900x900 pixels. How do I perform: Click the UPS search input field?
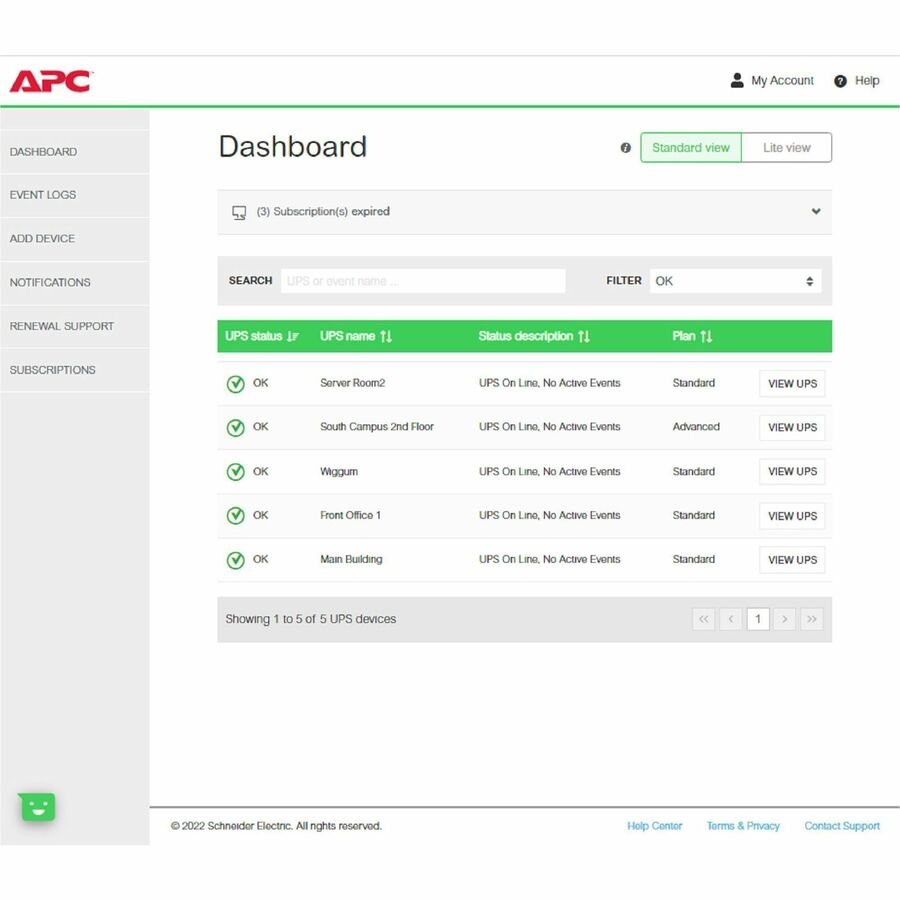point(422,281)
